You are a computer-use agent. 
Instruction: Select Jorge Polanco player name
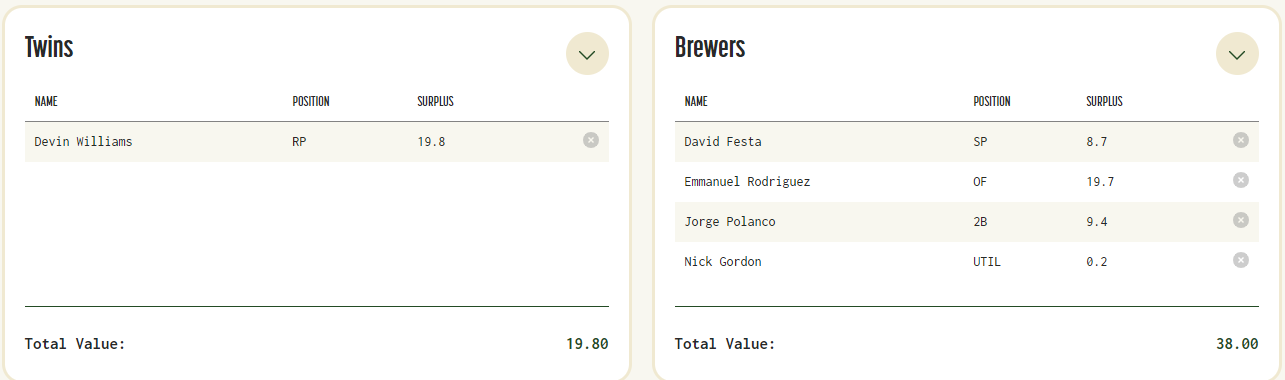730,222
